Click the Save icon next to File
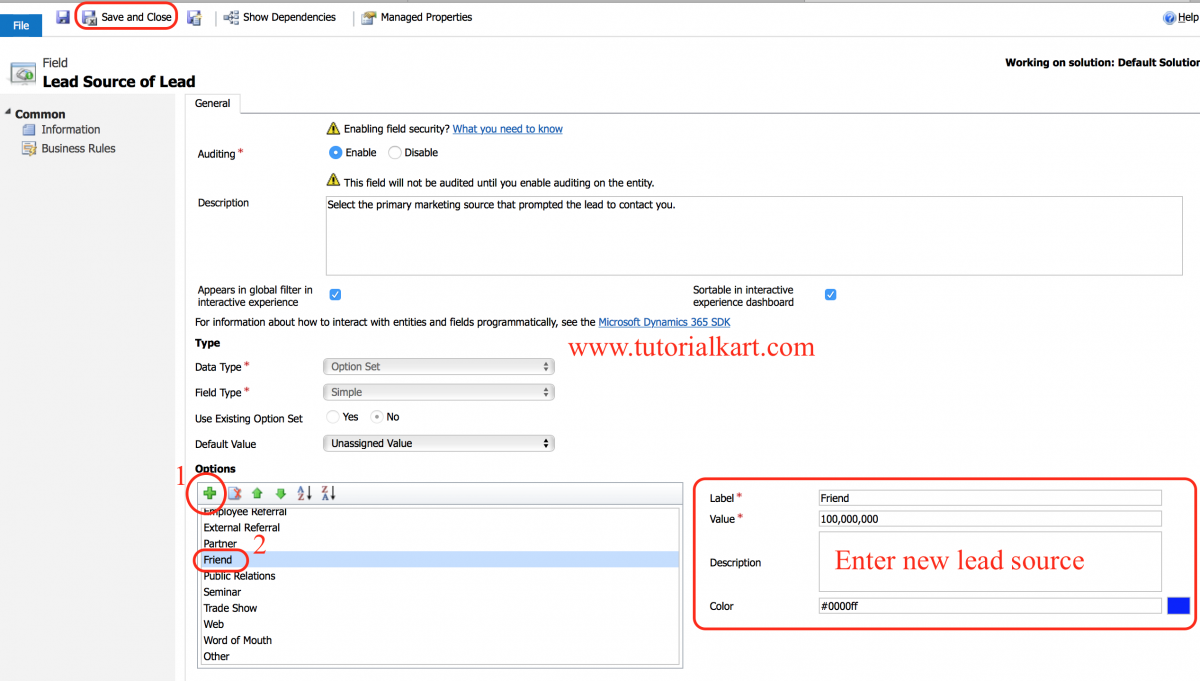Viewport: 1200px width, 681px height. (62, 16)
